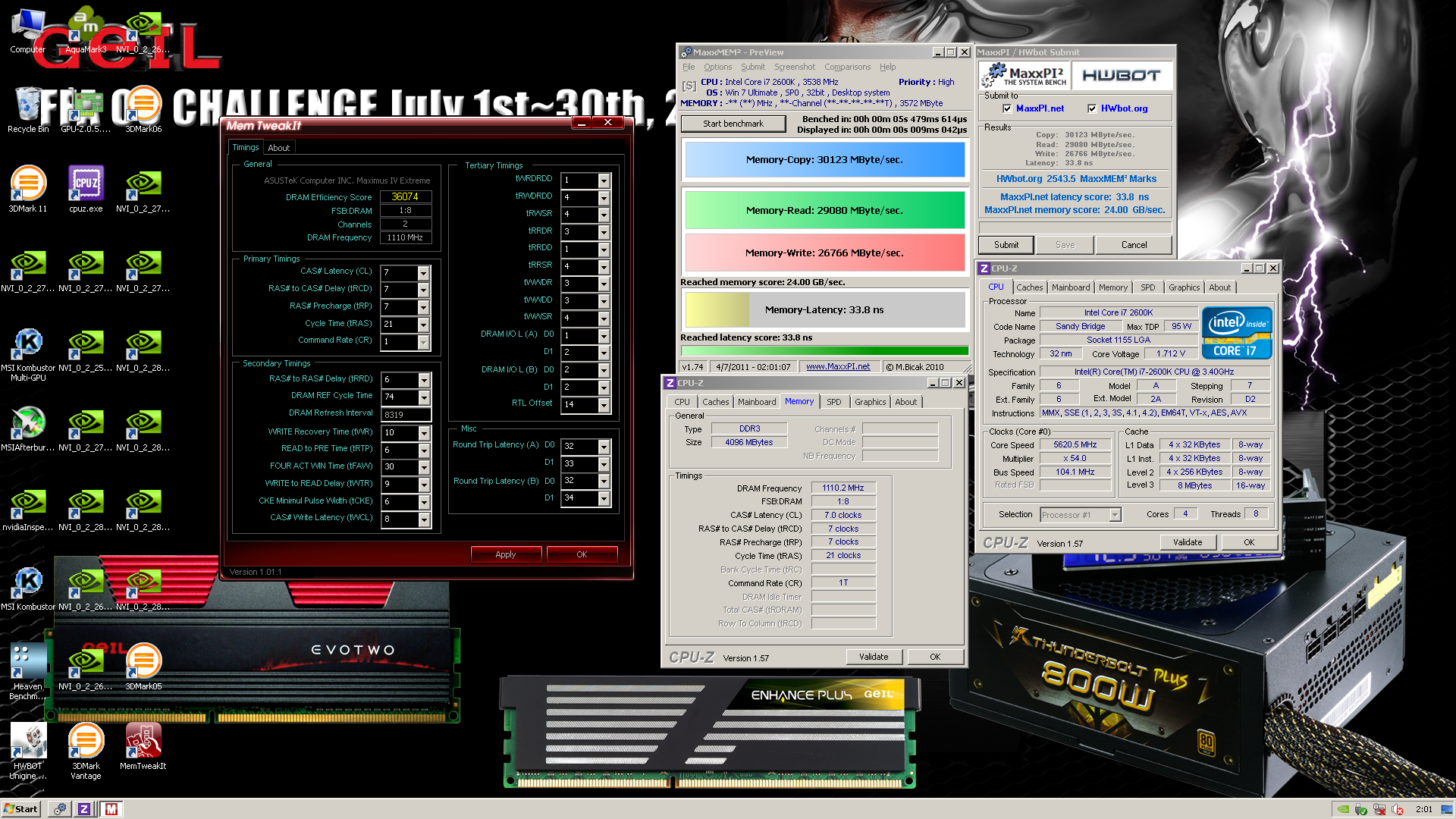Click Submit in HWbot Submit window

coord(1006,245)
